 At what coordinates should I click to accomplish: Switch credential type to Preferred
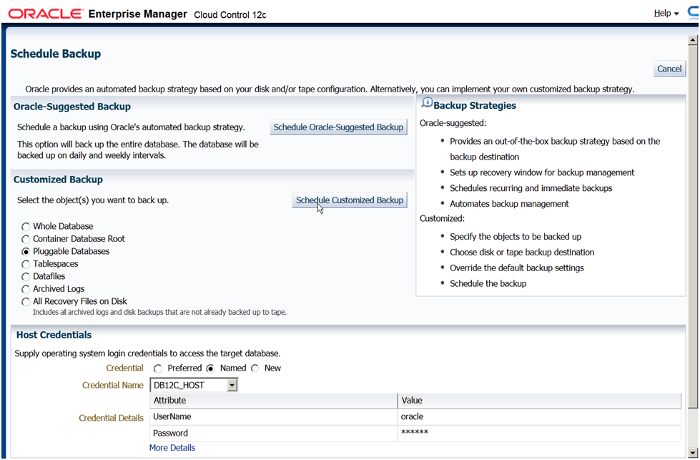[x=158, y=368]
